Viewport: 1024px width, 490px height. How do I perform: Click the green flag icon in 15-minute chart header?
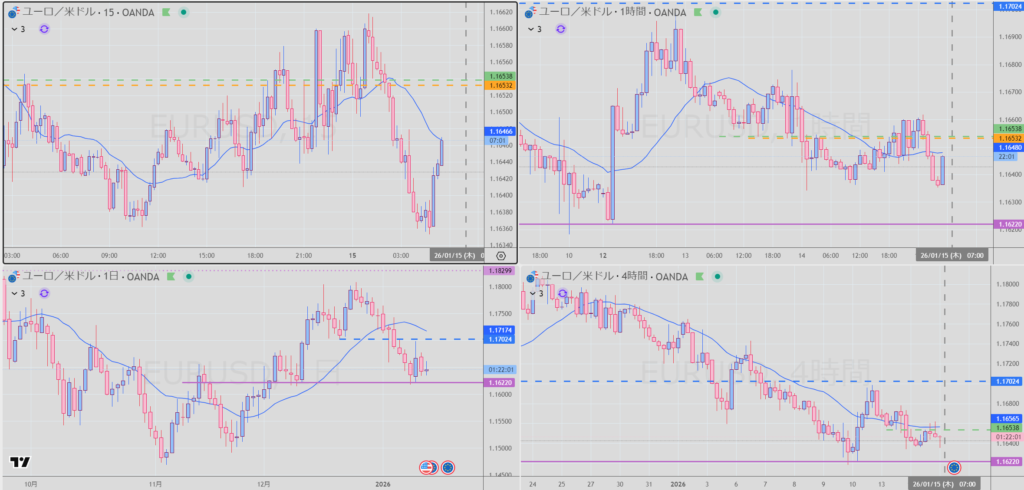tap(169, 12)
